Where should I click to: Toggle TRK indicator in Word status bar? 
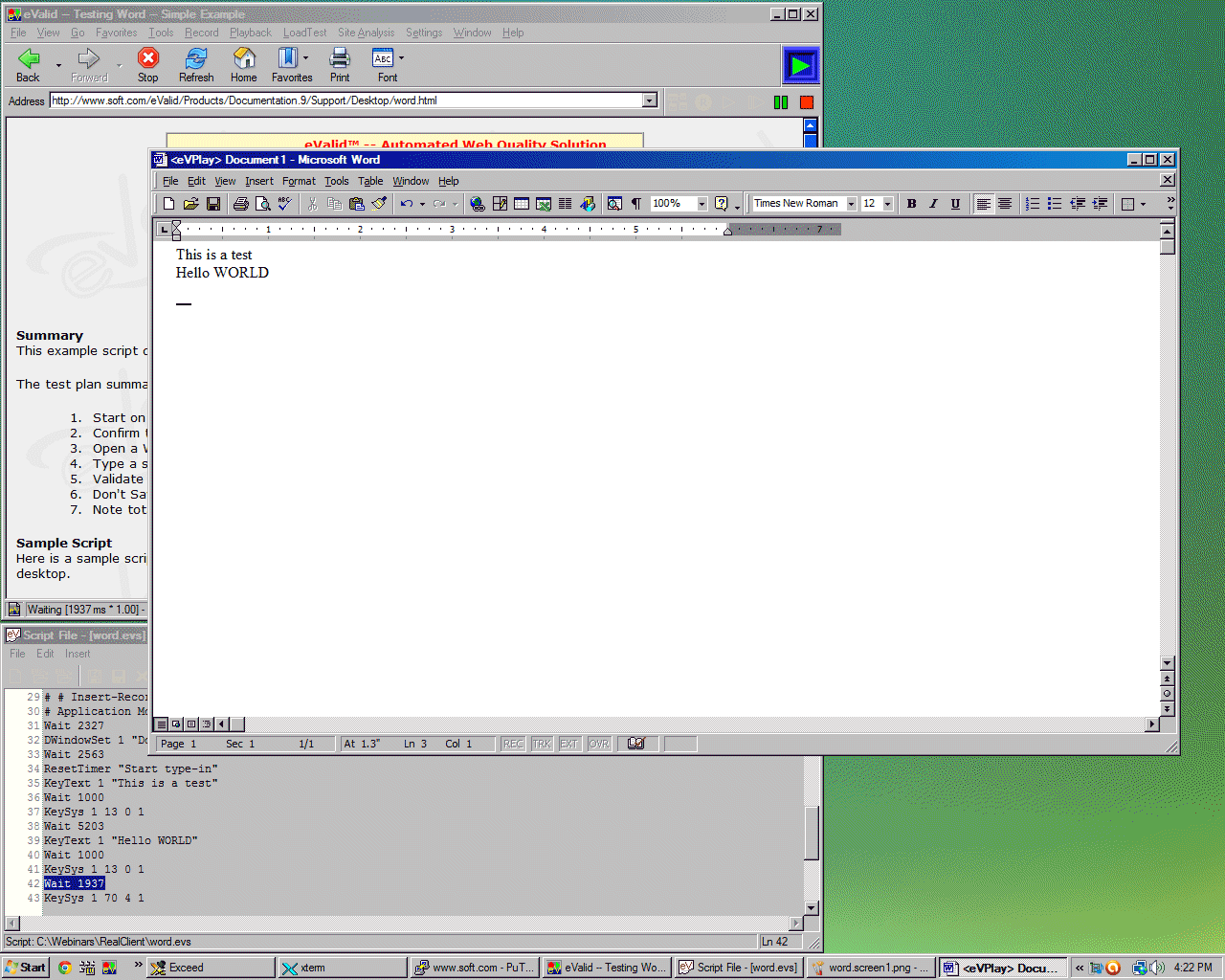click(x=542, y=744)
